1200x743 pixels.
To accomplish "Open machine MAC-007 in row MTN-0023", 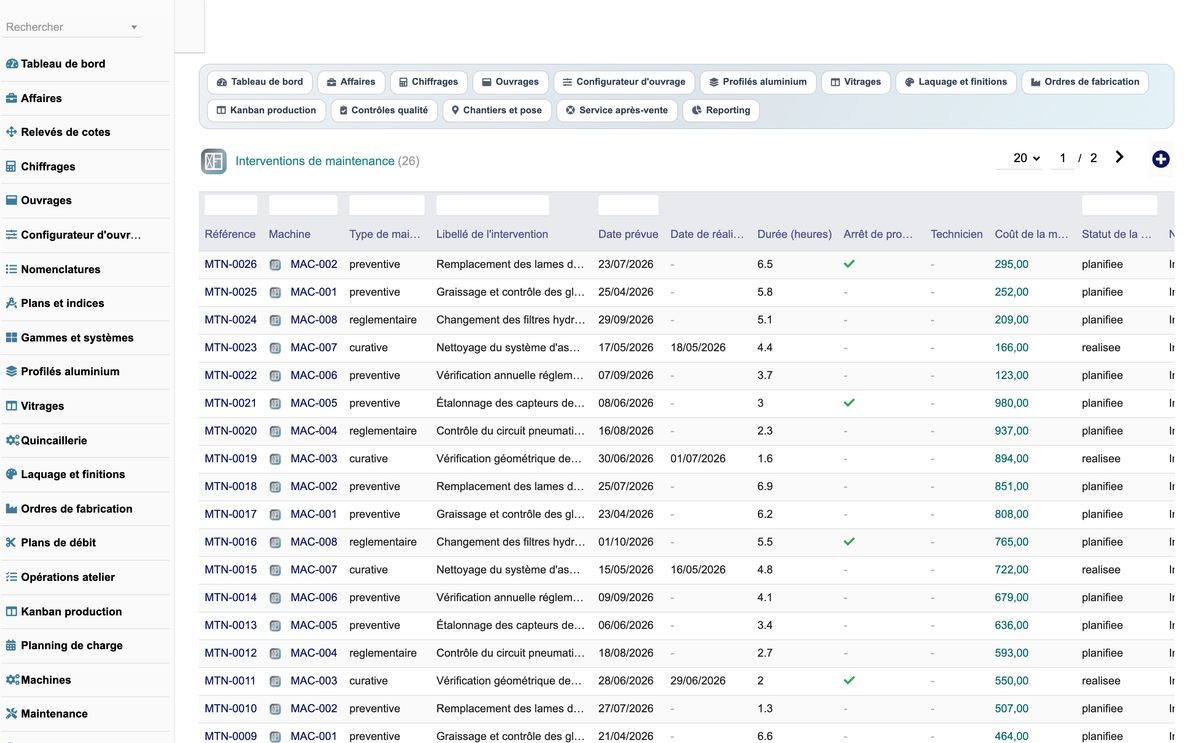I will tap(314, 348).
